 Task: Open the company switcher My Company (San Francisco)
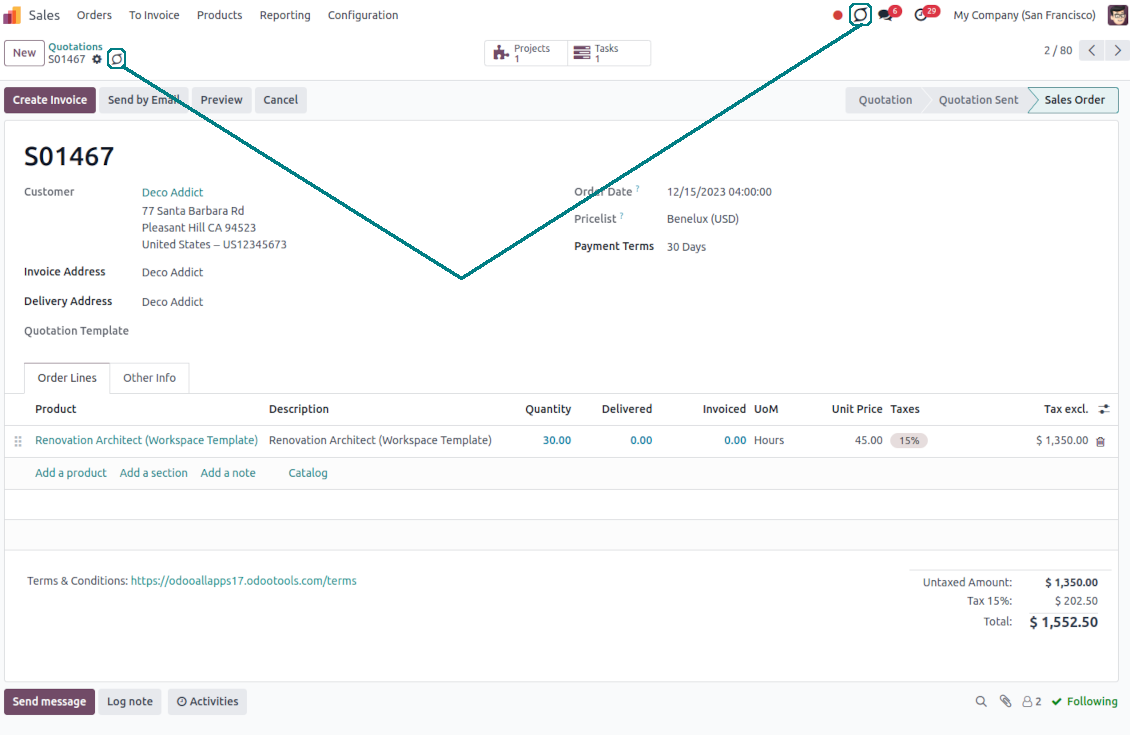pos(1024,15)
